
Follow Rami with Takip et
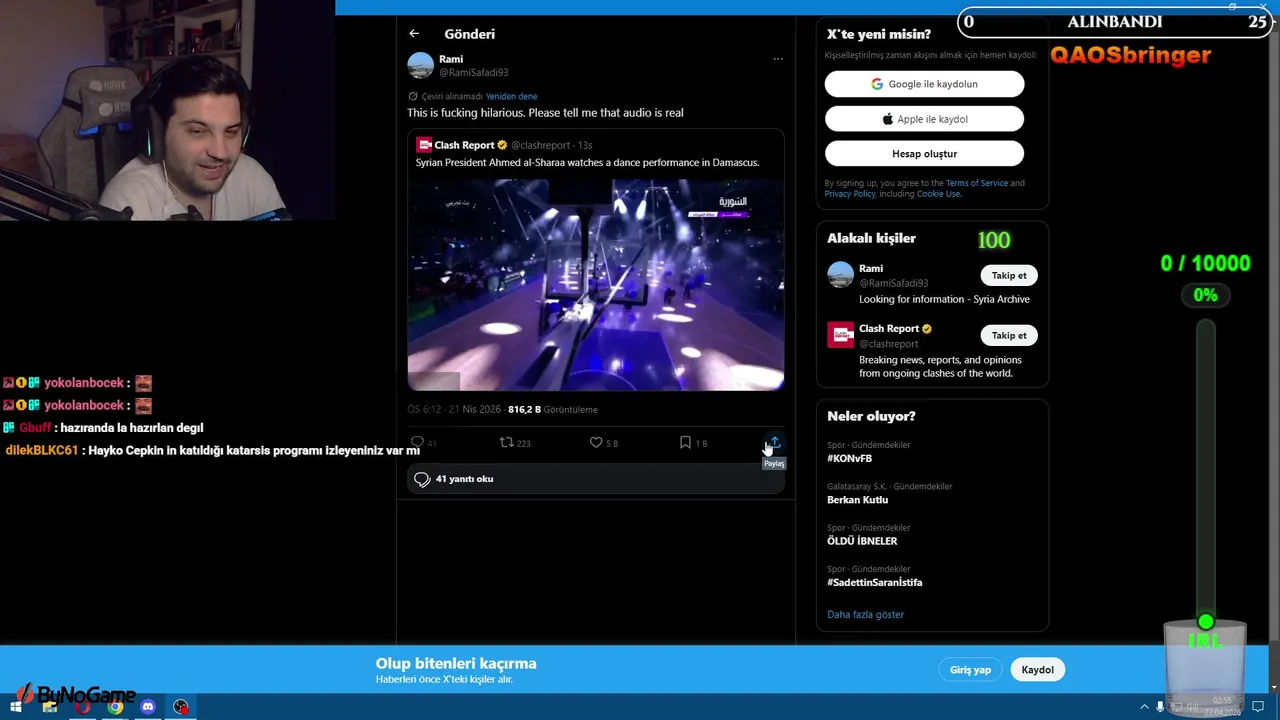pyautogui.click(x=1009, y=275)
